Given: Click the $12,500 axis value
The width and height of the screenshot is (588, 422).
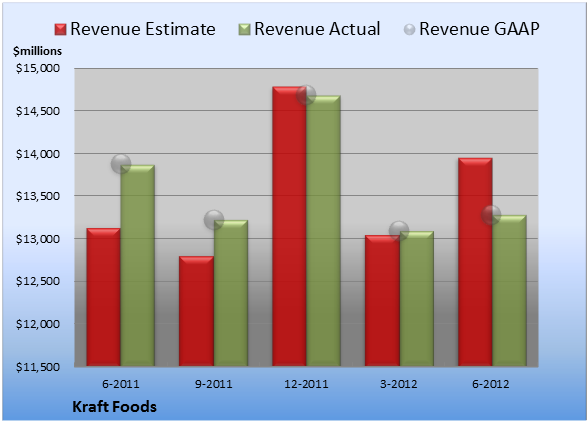Looking at the screenshot, I should [38, 281].
